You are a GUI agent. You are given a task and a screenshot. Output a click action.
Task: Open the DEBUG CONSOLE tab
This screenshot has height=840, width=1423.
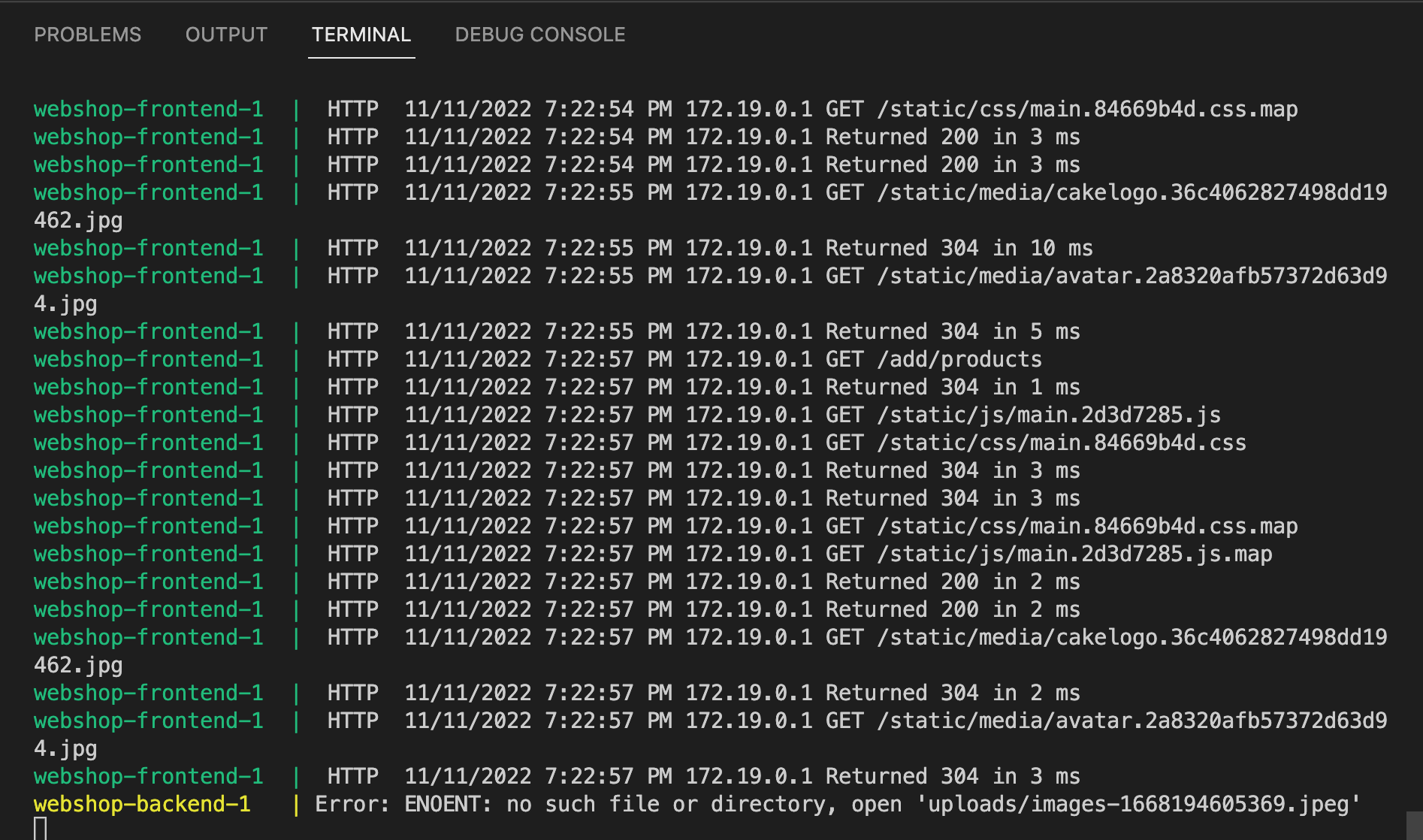(x=539, y=34)
